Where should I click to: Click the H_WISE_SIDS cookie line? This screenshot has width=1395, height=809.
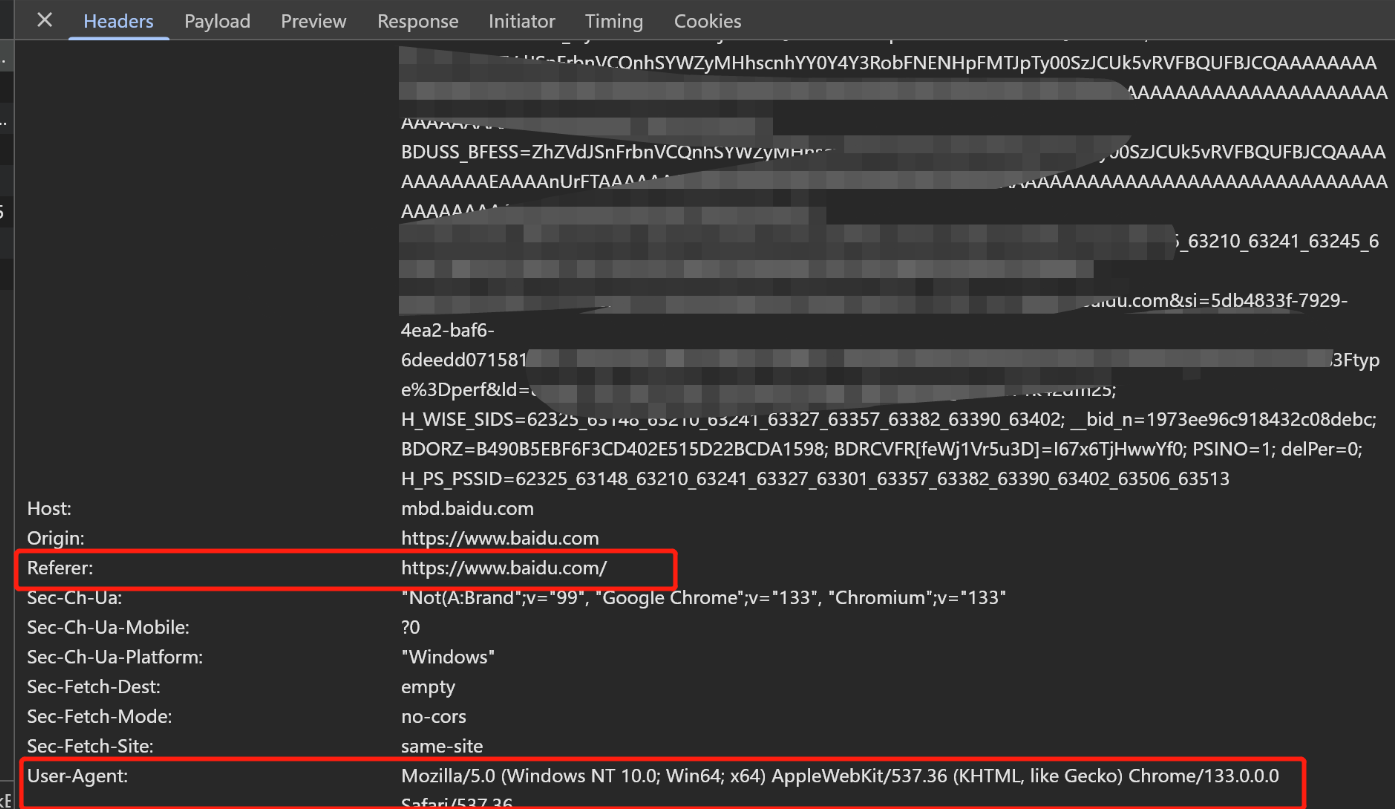coord(890,419)
